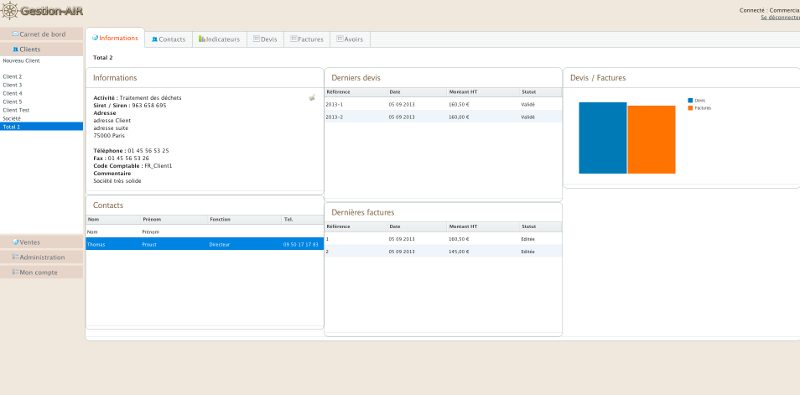The height and width of the screenshot is (395, 800).
Task: Open the Devis tab
Action: click(x=265, y=39)
